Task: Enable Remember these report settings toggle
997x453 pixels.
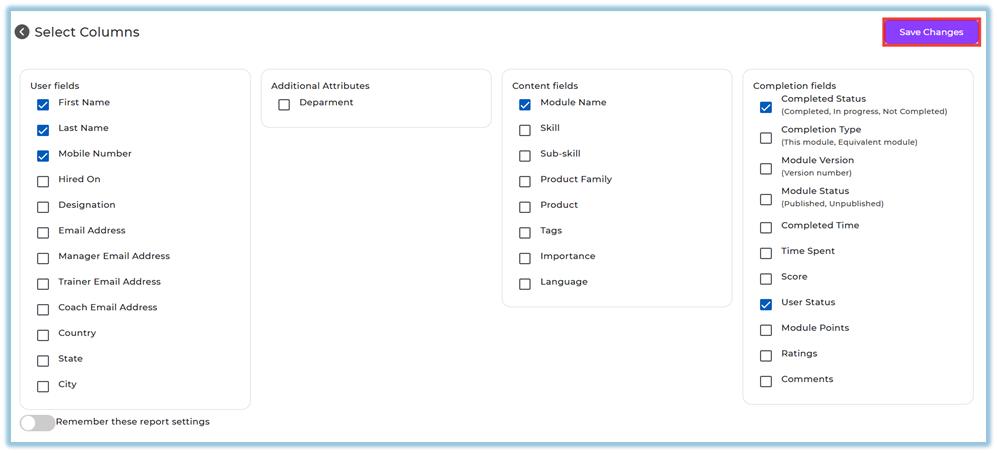Action: (37, 422)
